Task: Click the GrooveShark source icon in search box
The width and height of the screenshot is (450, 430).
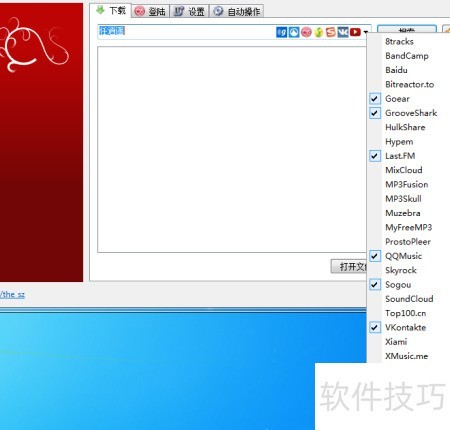Action: (294, 32)
